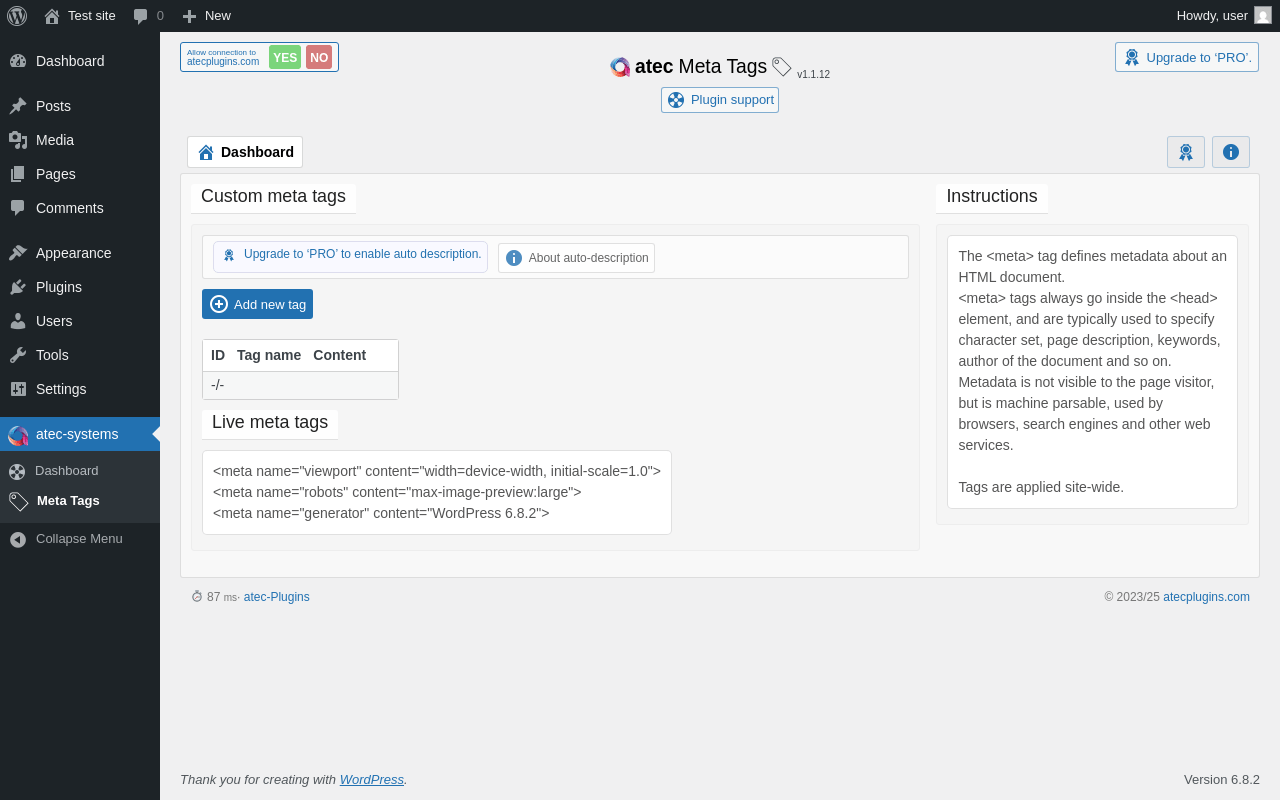Screen dimensions: 1280x800
Task: Open the Plugin support button
Action: pyautogui.click(x=720, y=100)
